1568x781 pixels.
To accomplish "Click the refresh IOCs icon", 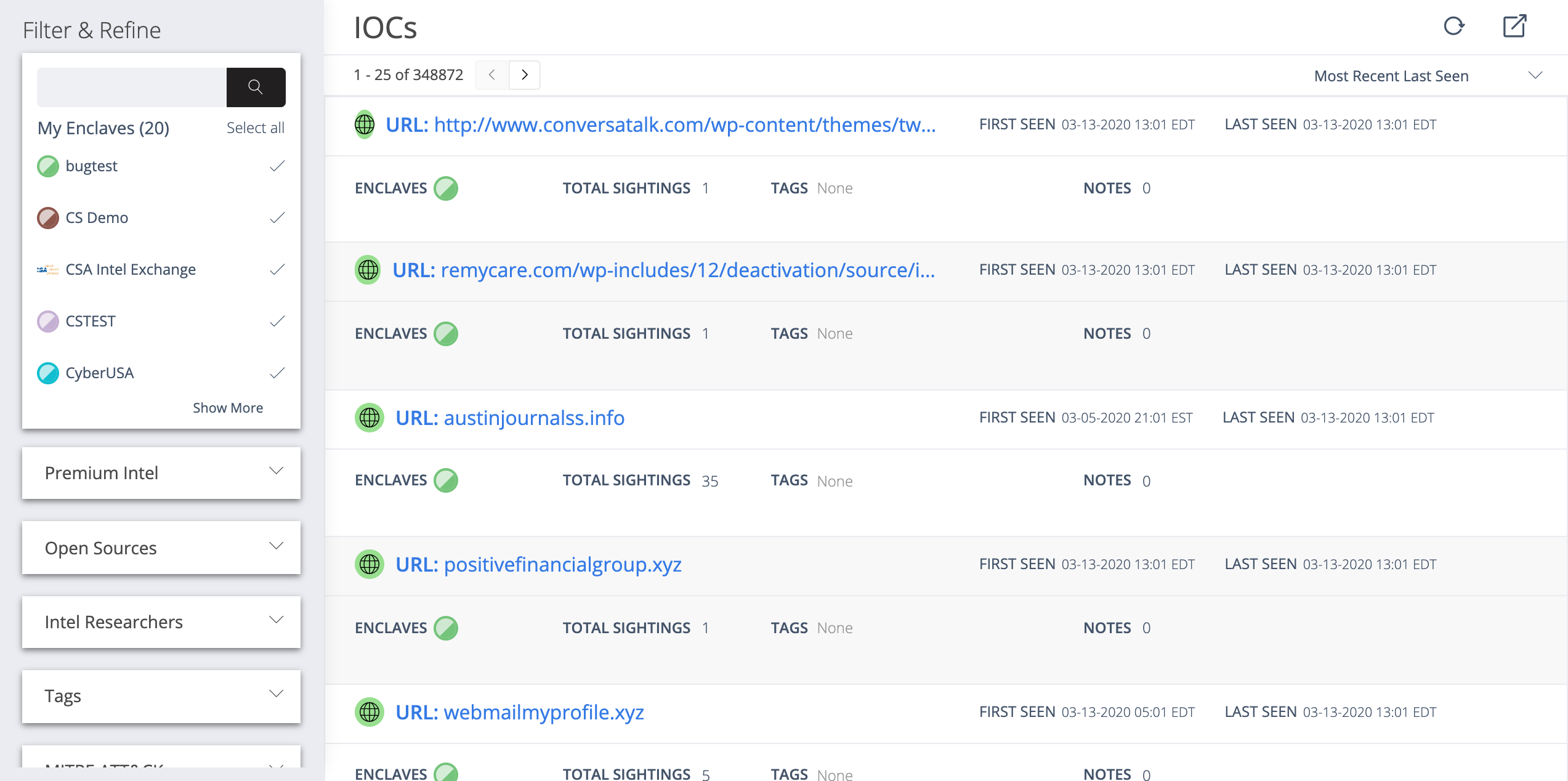I will [x=1453, y=26].
